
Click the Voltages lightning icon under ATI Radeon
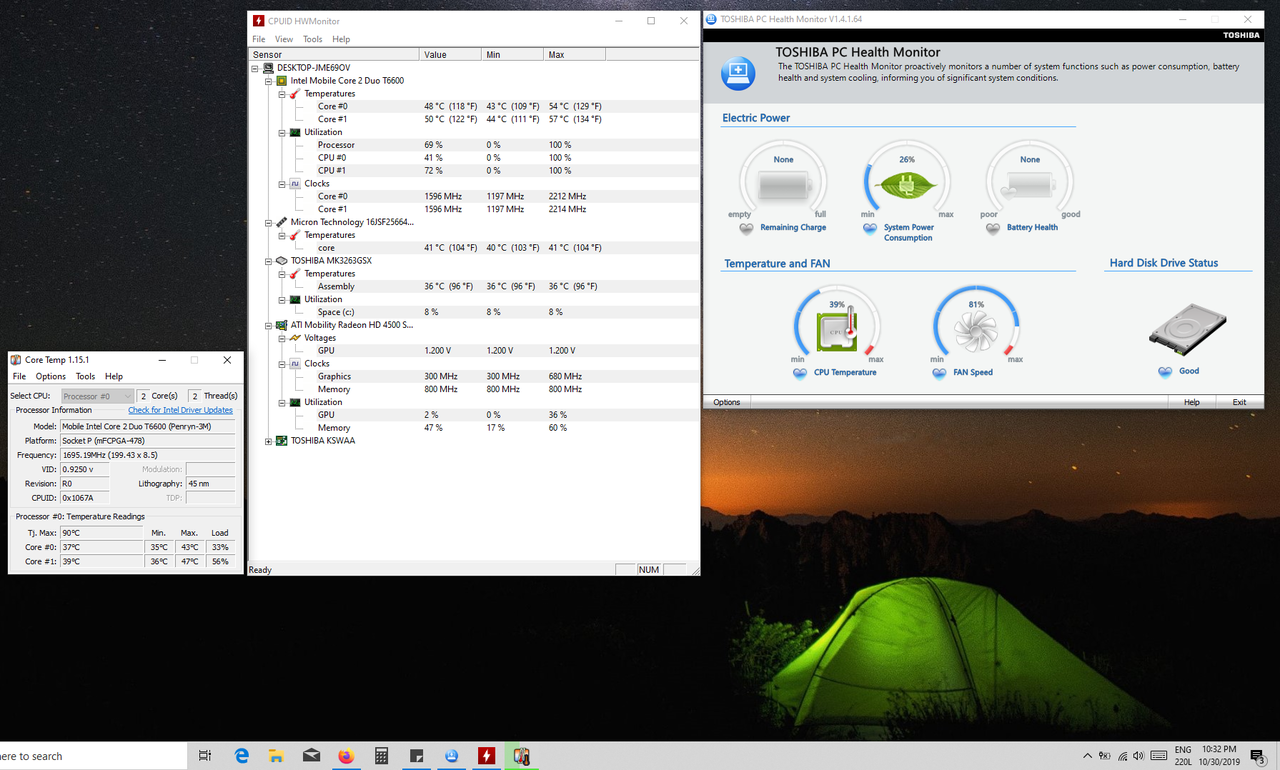pos(295,338)
